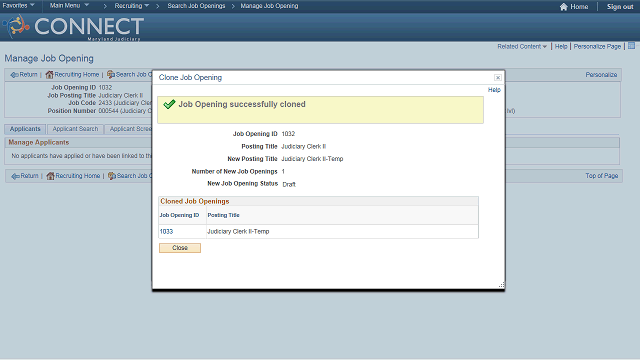The width and height of the screenshot is (640, 360).
Task: Click the Home icon in header
Action: click(564, 7)
